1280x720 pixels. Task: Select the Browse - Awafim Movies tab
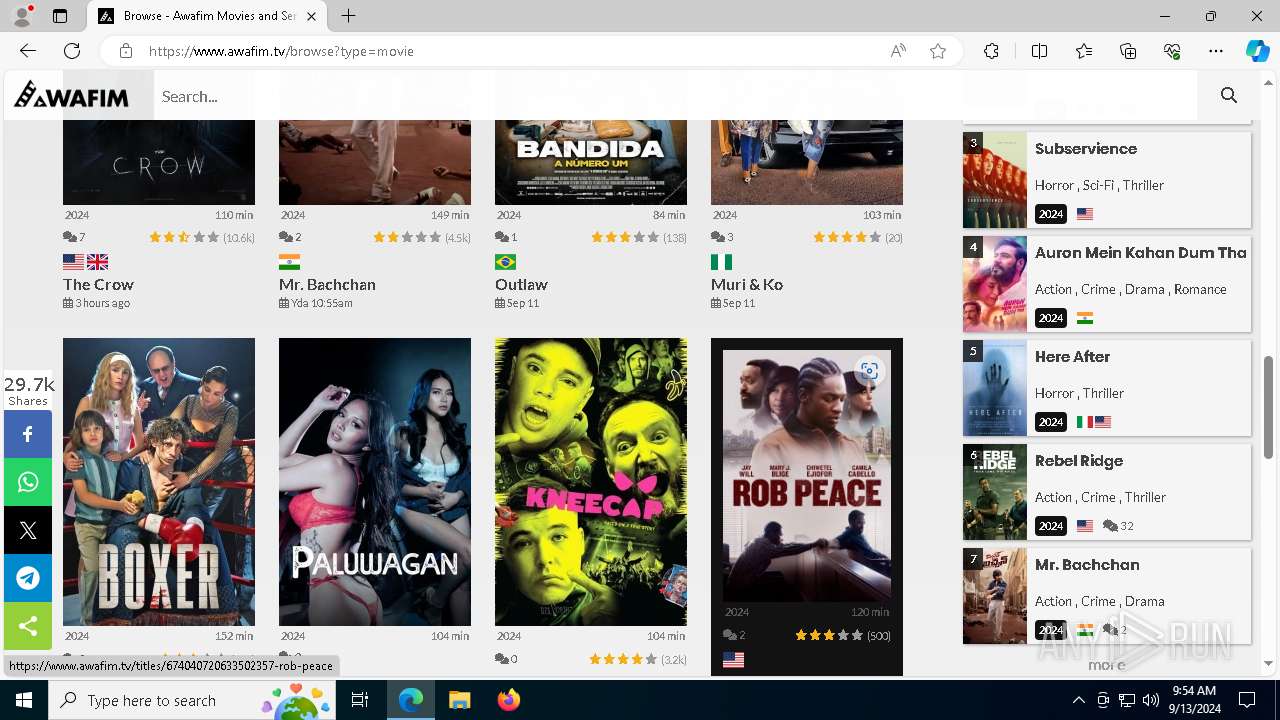point(208,16)
